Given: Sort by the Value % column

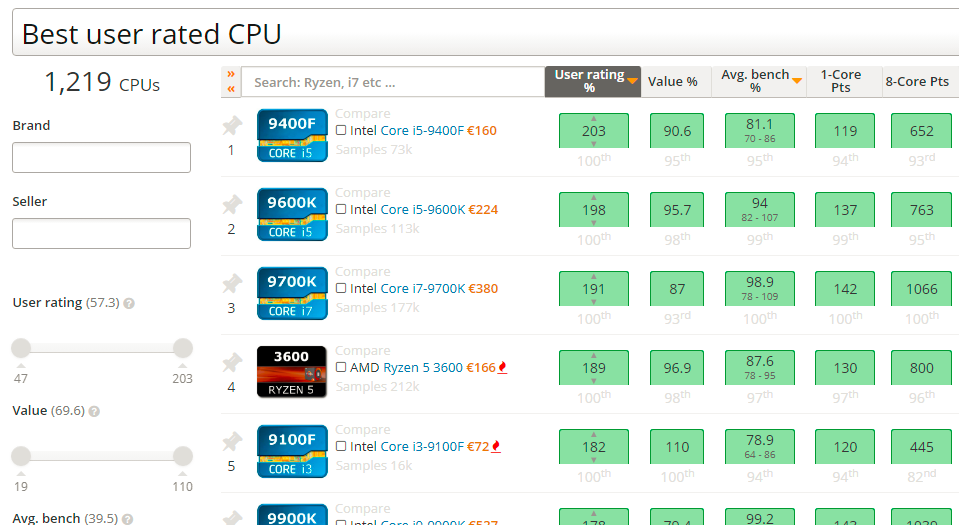Looking at the screenshot, I should (x=676, y=81).
